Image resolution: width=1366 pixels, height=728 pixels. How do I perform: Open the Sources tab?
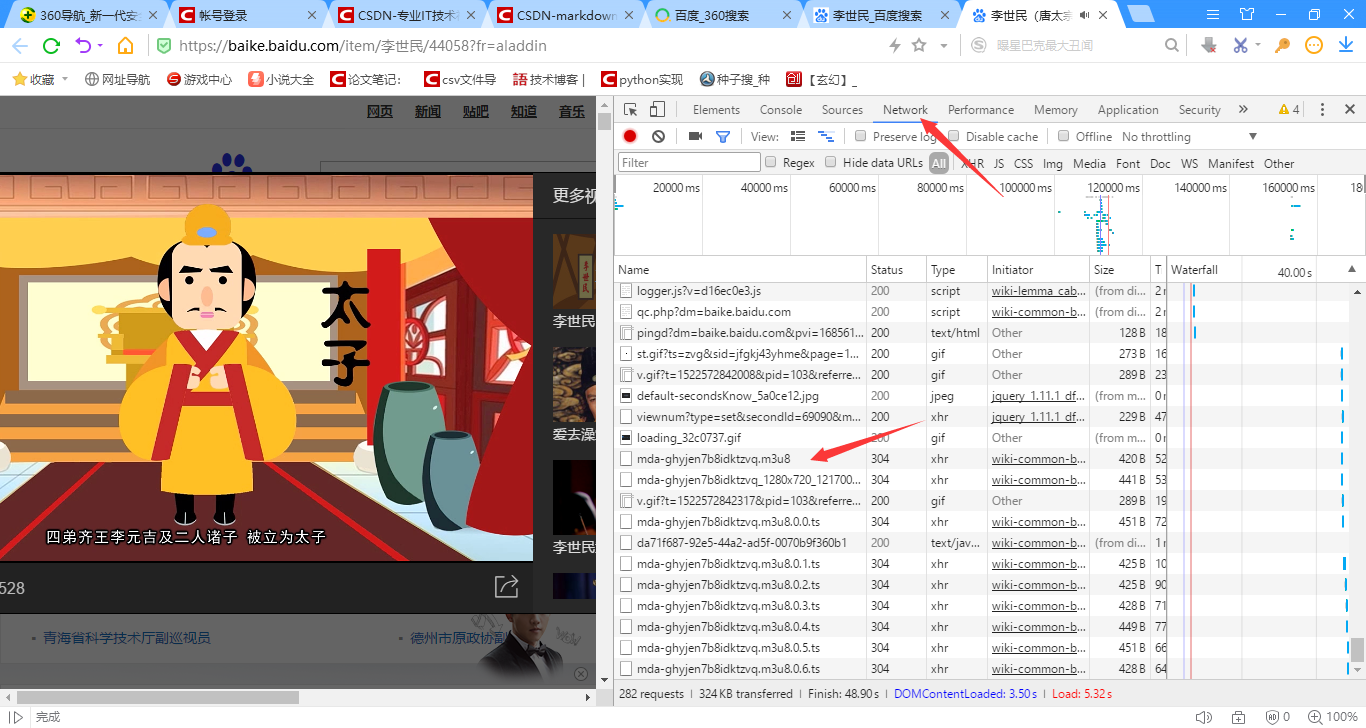point(842,110)
